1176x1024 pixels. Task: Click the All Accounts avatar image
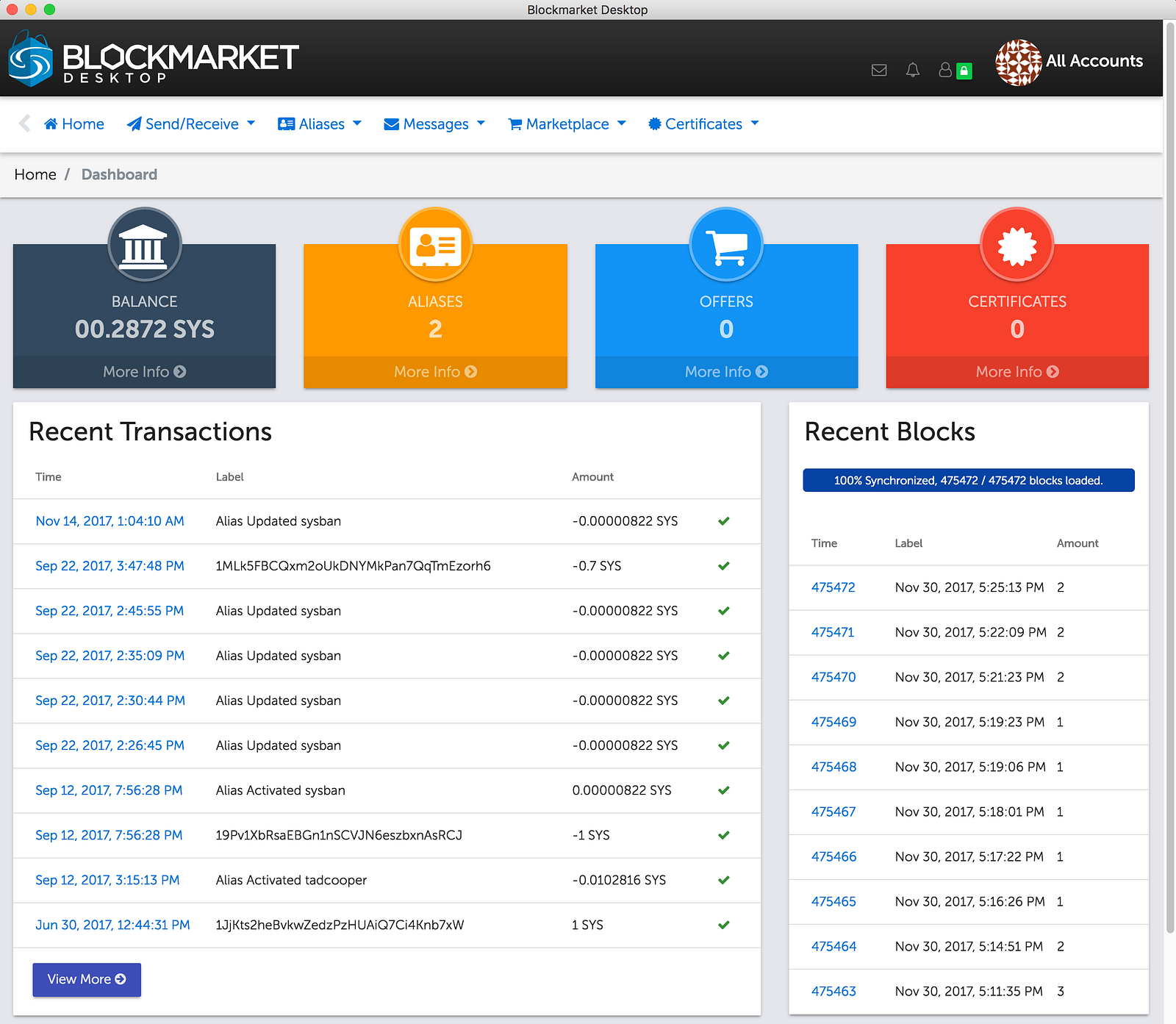pos(1018,62)
